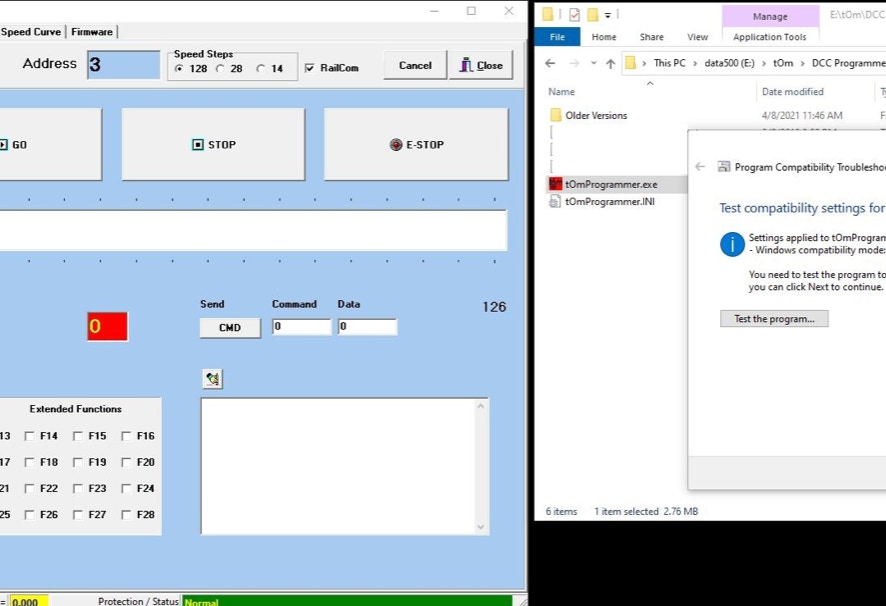886x606 pixels.
Task: Go back in the troubleshooter dialog
Action: tap(700, 167)
